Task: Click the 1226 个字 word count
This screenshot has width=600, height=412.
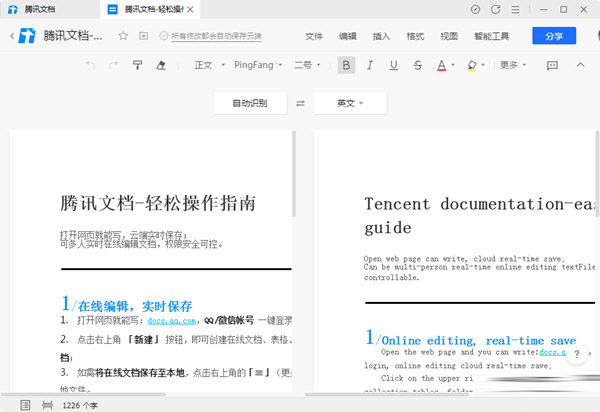Action: click(80, 405)
